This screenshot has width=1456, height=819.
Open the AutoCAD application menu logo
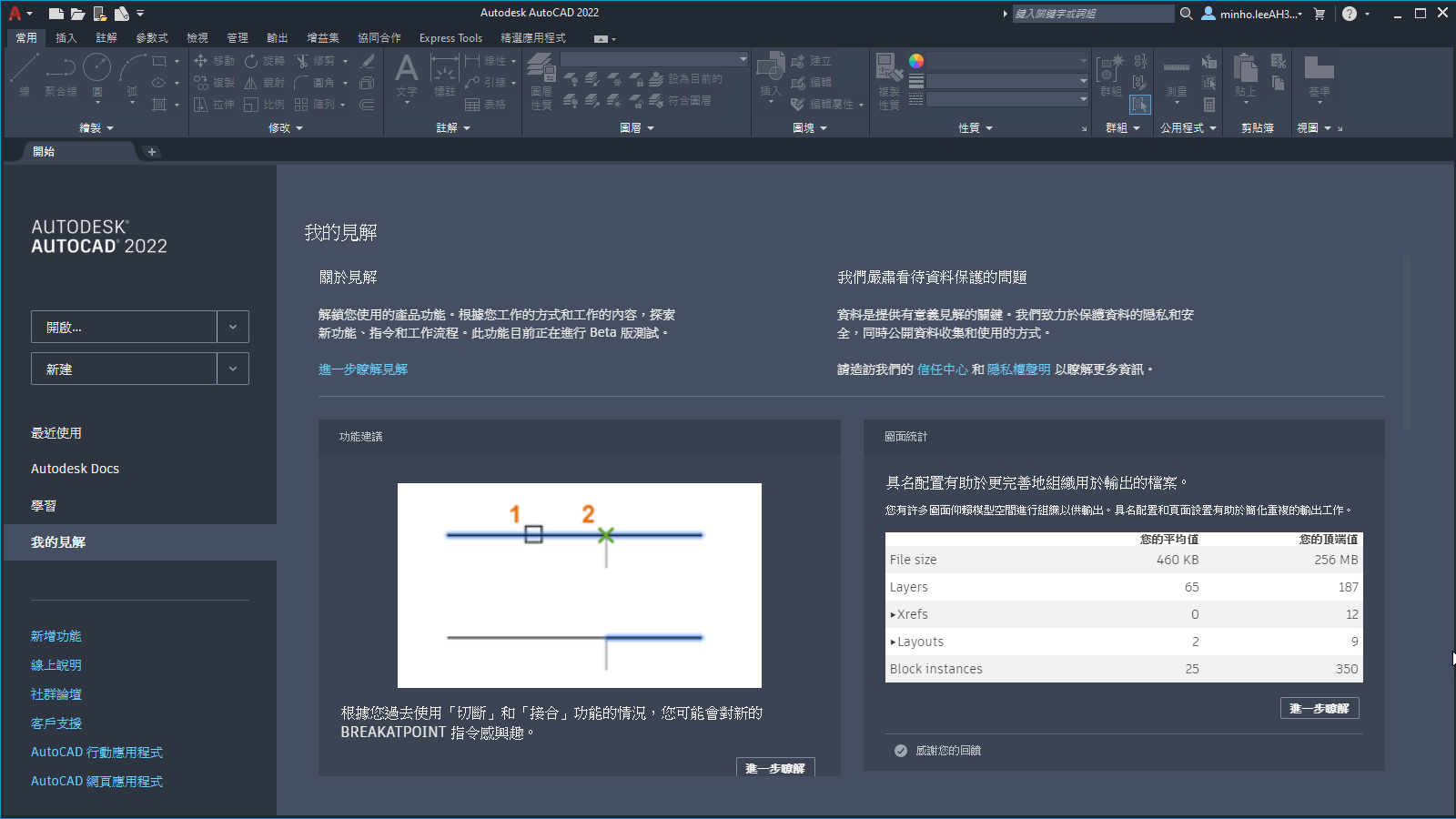15,14
